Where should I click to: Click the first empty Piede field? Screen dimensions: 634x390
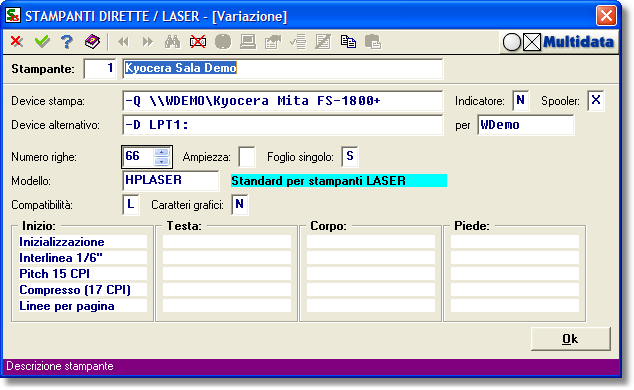(x=515, y=242)
